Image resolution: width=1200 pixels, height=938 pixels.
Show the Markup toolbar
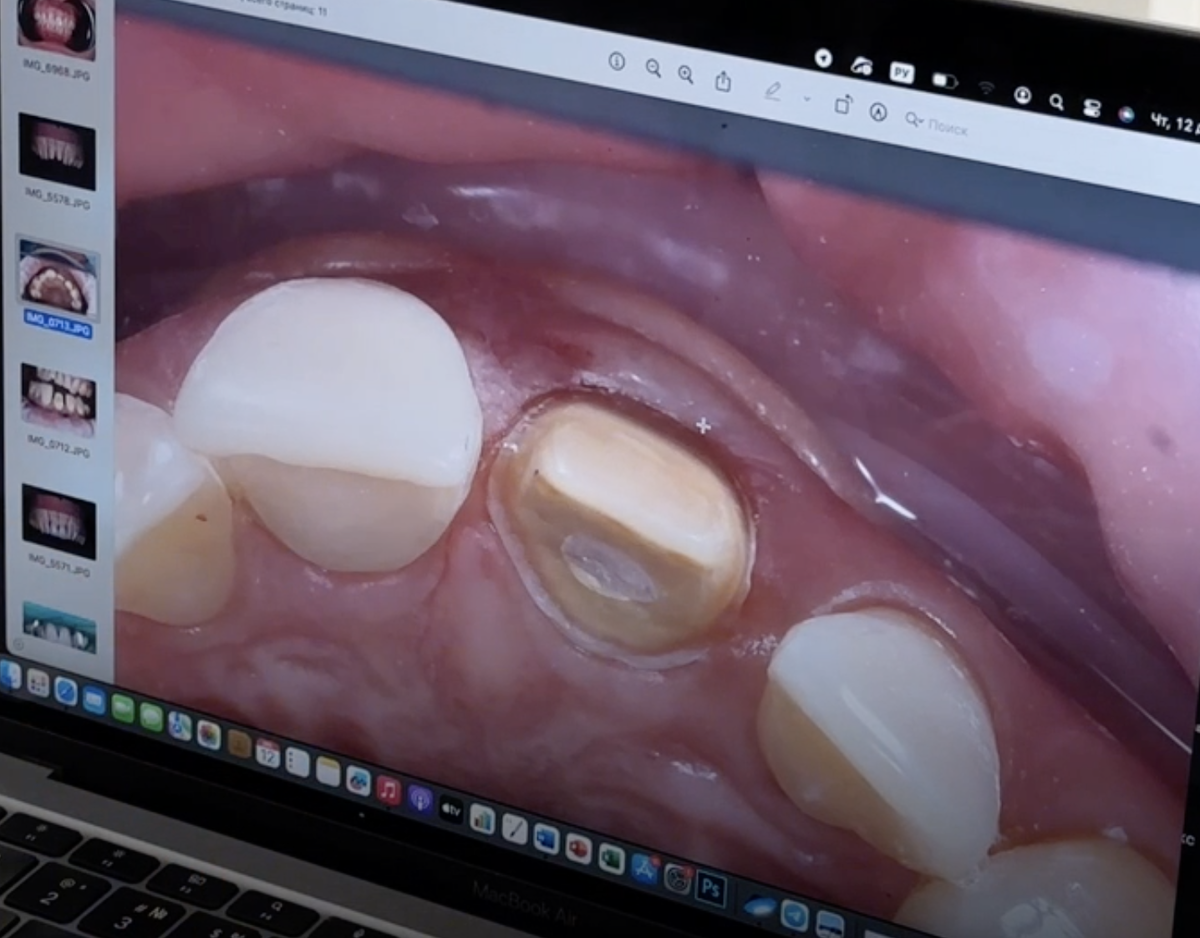(x=878, y=112)
